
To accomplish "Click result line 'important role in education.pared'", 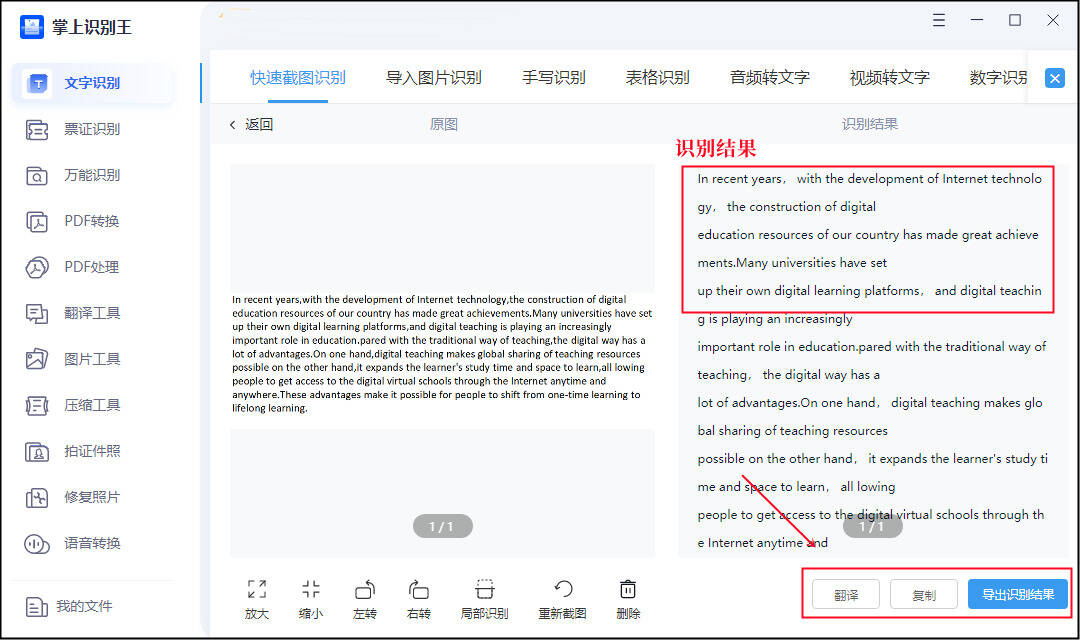I will pos(871,347).
